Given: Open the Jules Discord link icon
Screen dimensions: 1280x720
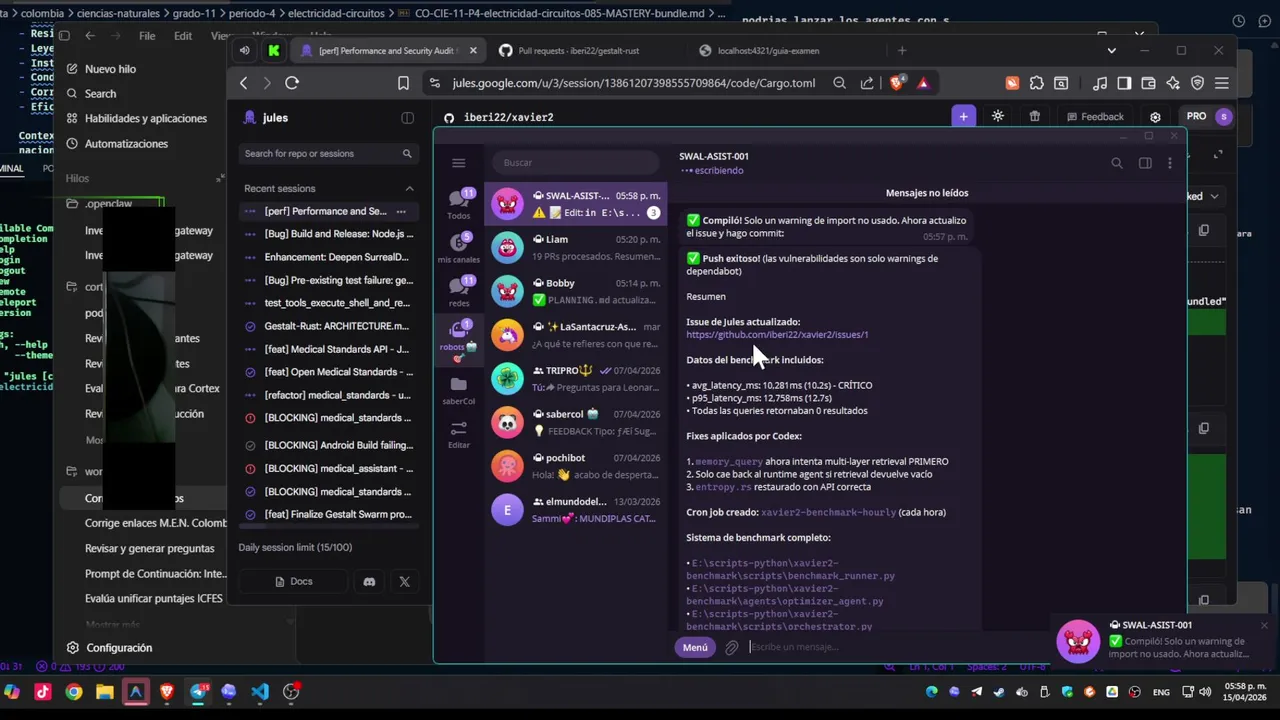Looking at the screenshot, I should (369, 582).
